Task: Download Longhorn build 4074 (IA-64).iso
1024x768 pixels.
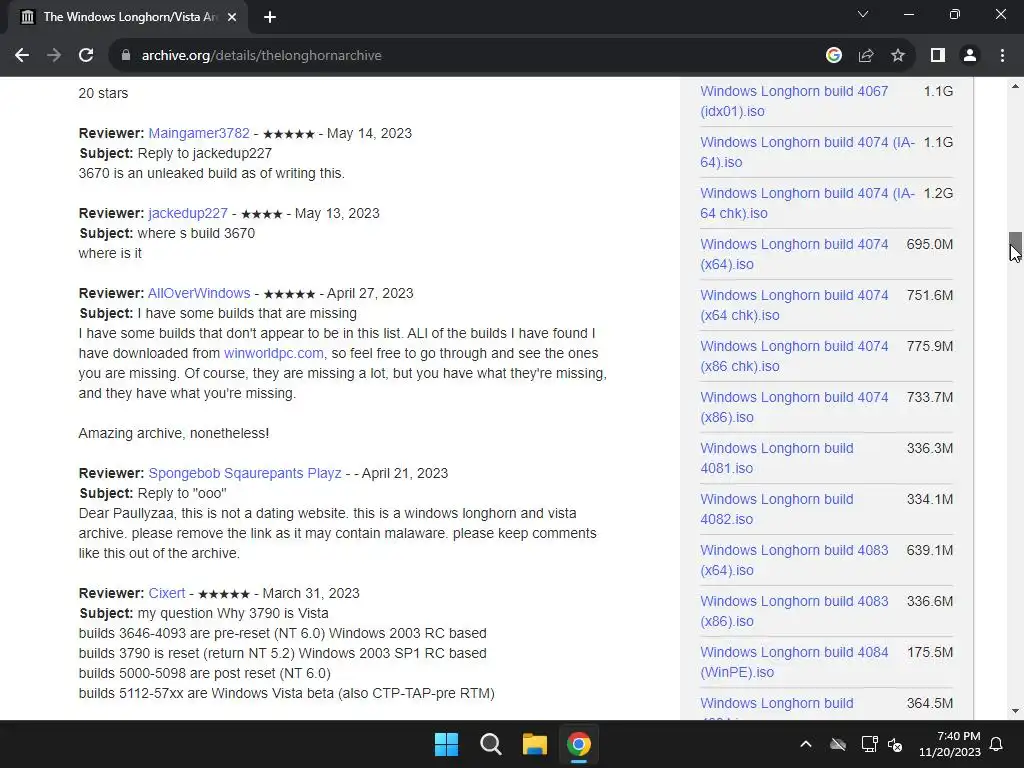Action: click(x=807, y=152)
